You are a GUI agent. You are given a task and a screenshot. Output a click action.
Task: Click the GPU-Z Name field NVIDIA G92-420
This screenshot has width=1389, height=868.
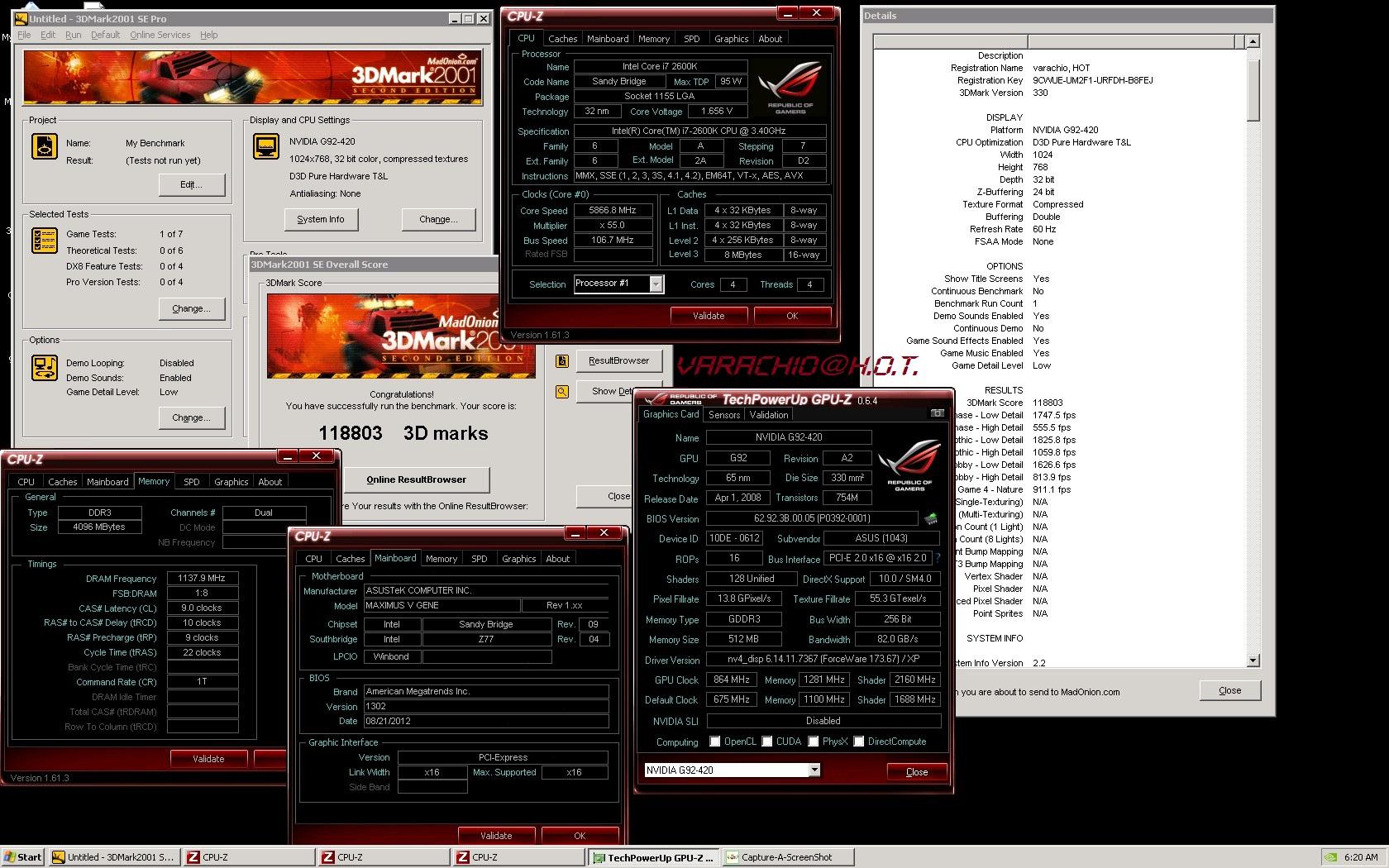click(789, 437)
